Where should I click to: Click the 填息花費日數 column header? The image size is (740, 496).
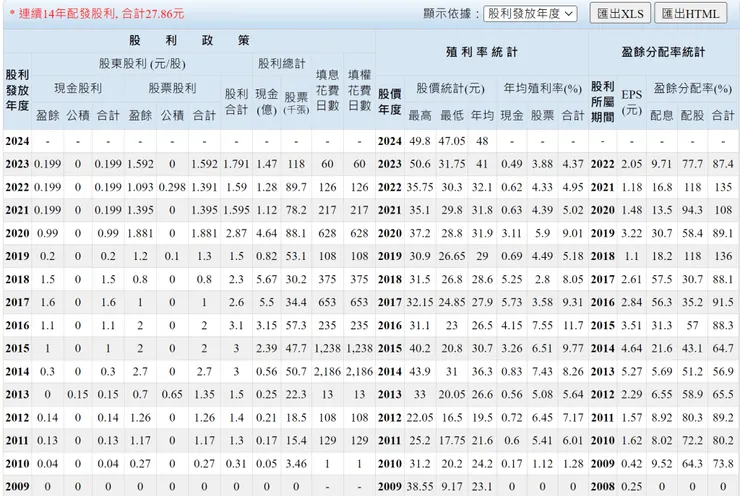click(x=327, y=90)
